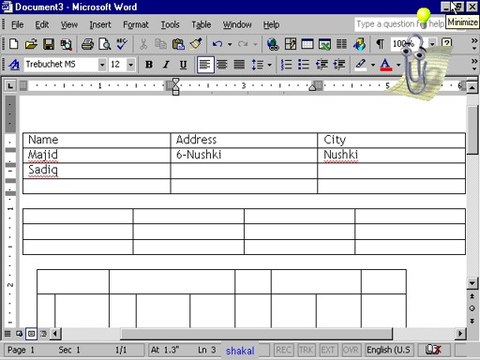Toggle underline formatting

183,64
